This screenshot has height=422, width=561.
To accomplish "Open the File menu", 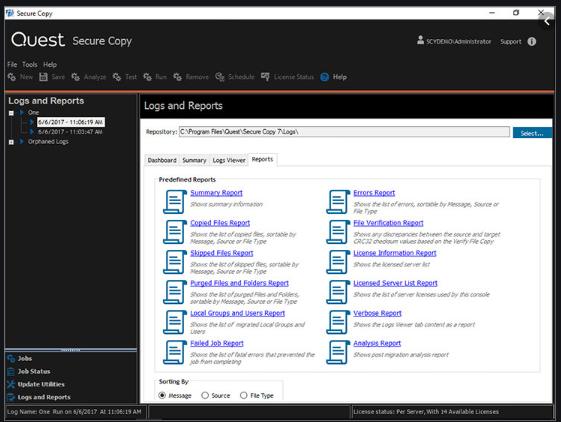I will (x=12, y=64).
